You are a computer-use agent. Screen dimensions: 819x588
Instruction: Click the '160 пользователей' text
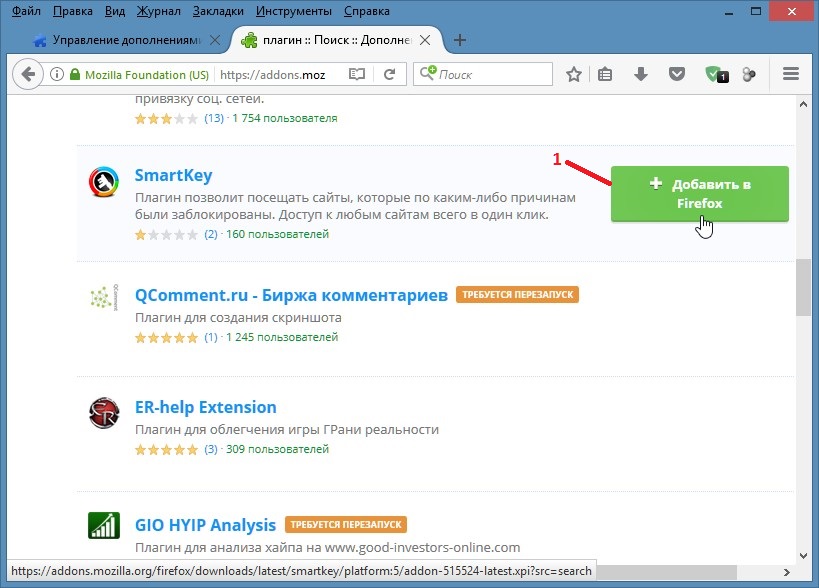click(x=277, y=234)
